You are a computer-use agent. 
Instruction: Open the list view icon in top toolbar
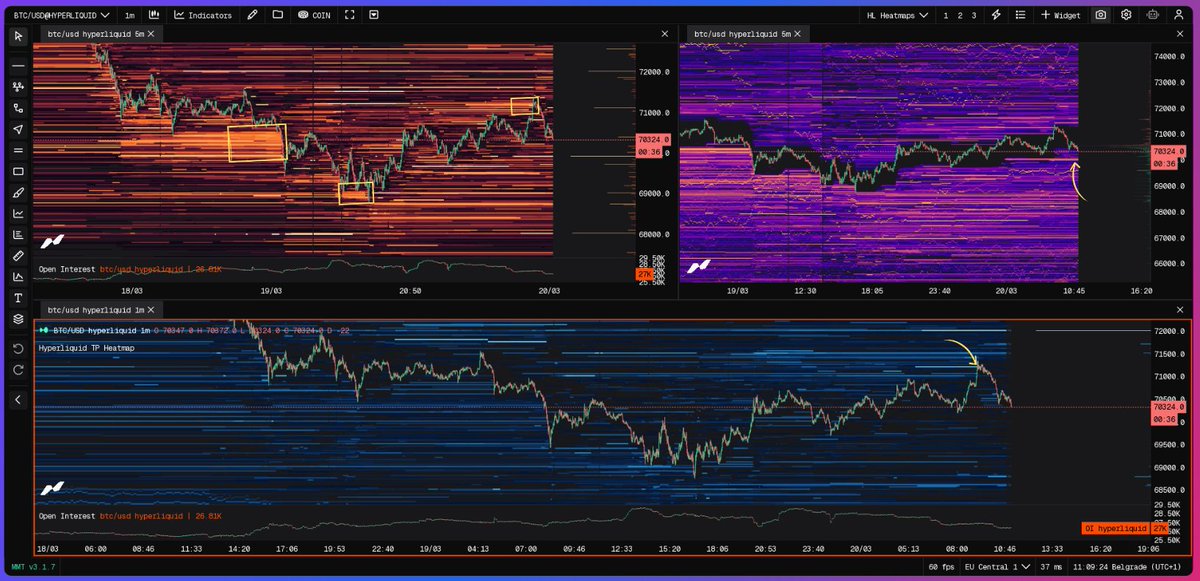tap(1021, 15)
